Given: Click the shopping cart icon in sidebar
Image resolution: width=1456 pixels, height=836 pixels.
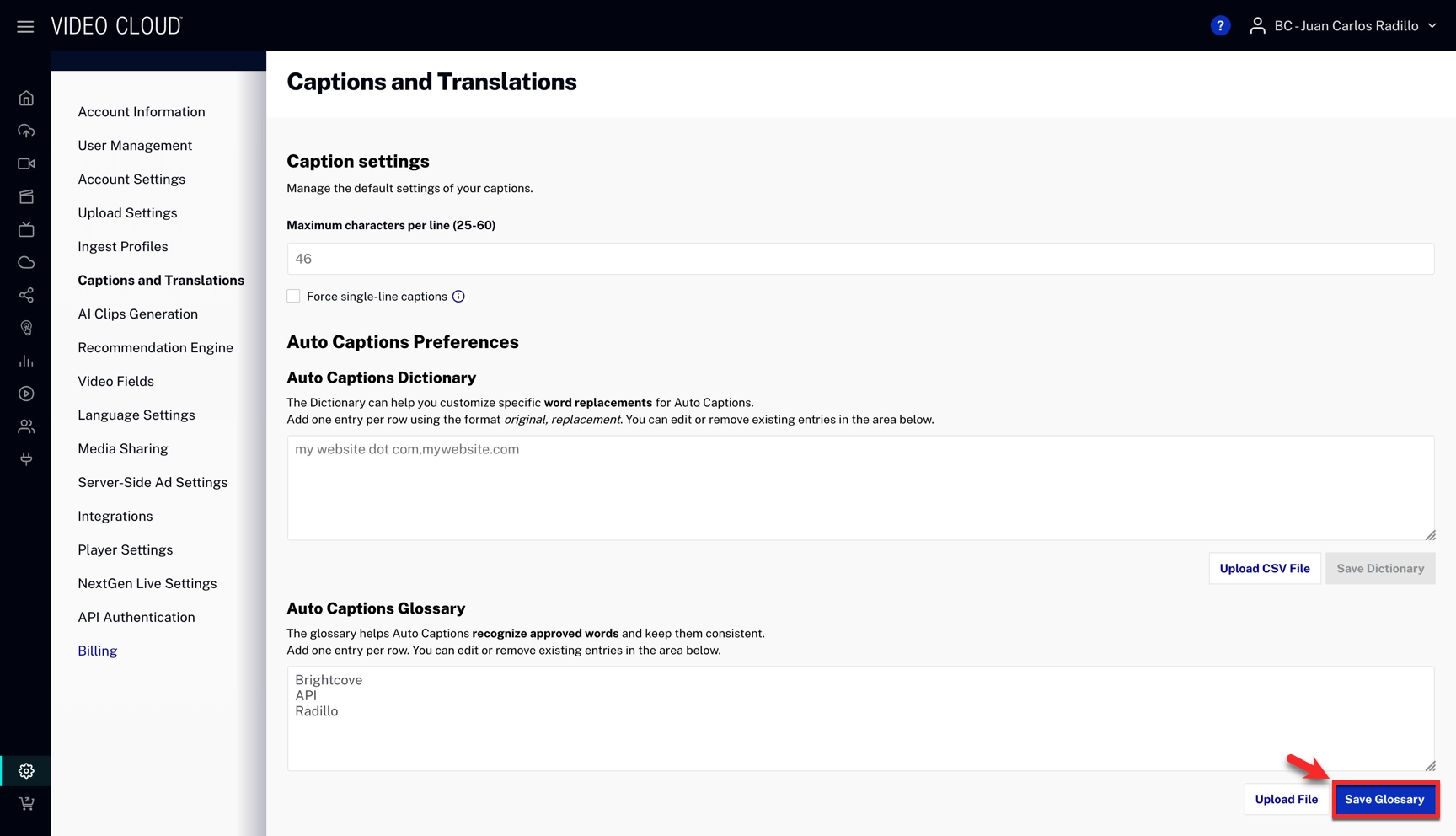Looking at the screenshot, I should (26, 803).
